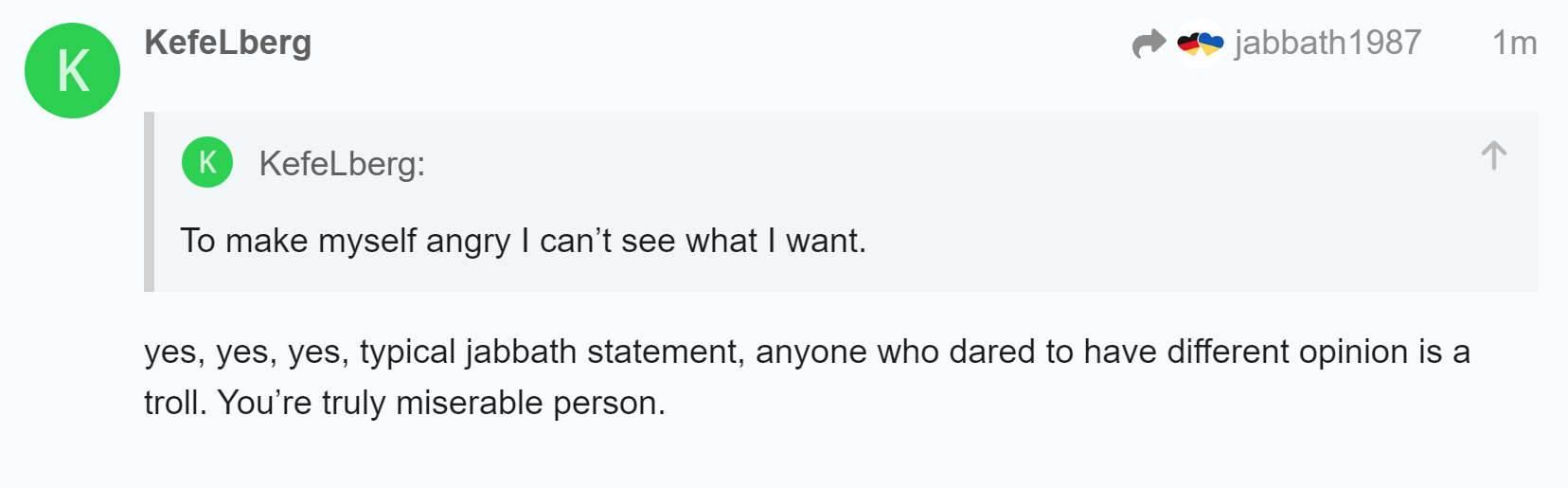This screenshot has width=1568, height=488.
Task: Click the word "angry" in quoted text
Action: coord(468,241)
